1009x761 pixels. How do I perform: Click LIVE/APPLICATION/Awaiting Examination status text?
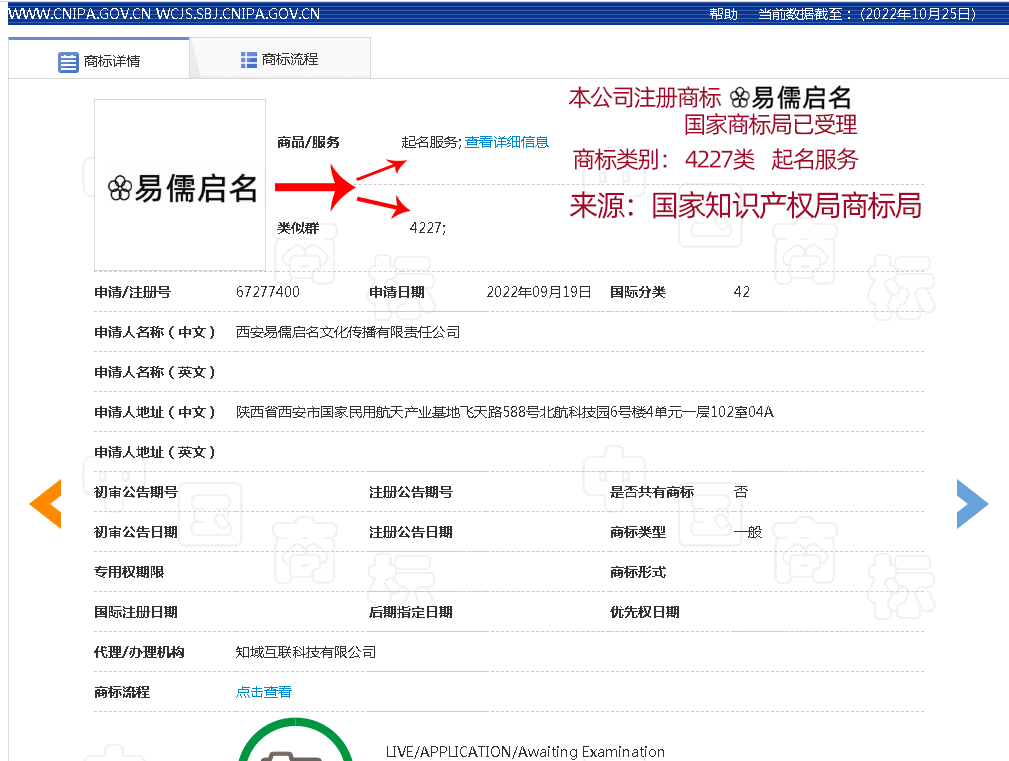point(525,752)
